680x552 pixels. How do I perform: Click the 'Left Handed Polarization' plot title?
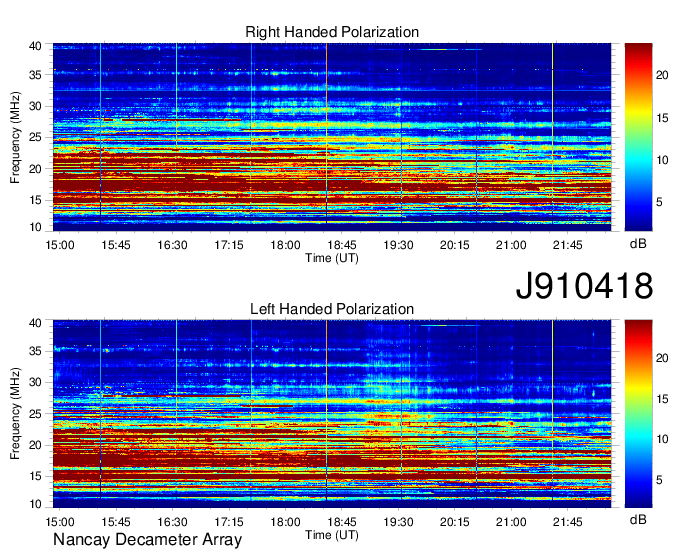pos(332,309)
